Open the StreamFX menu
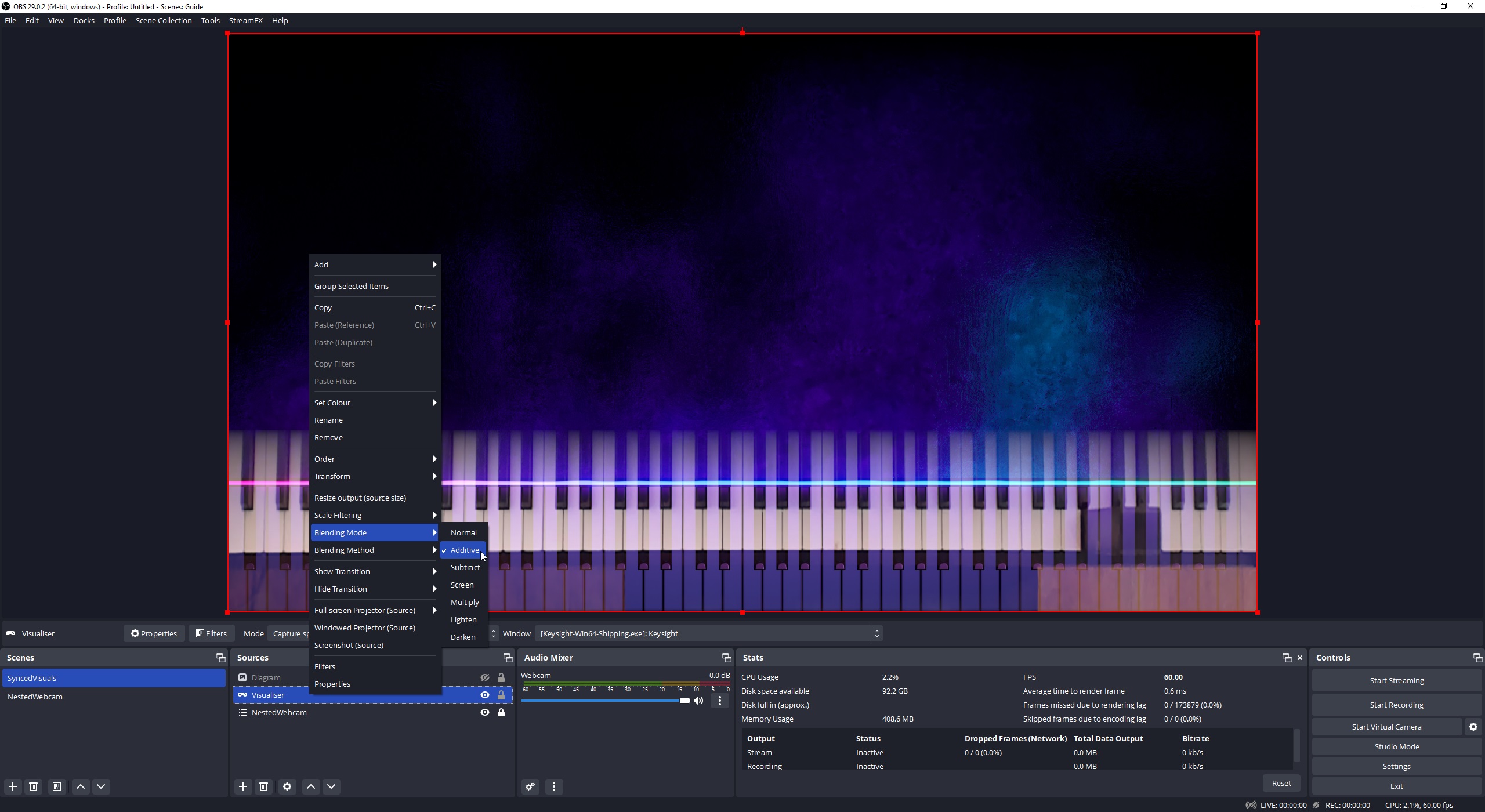This screenshot has width=1485, height=812. click(245, 20)
